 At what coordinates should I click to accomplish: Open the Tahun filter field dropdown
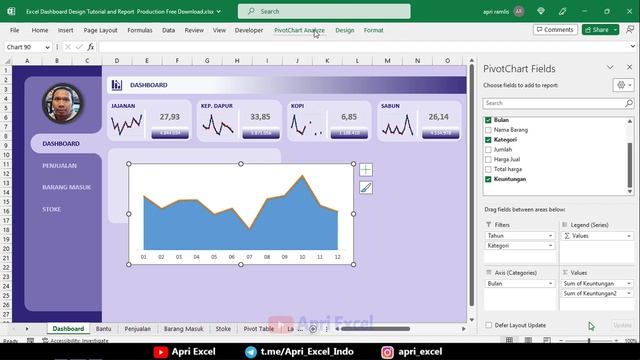tap(550, 236)
